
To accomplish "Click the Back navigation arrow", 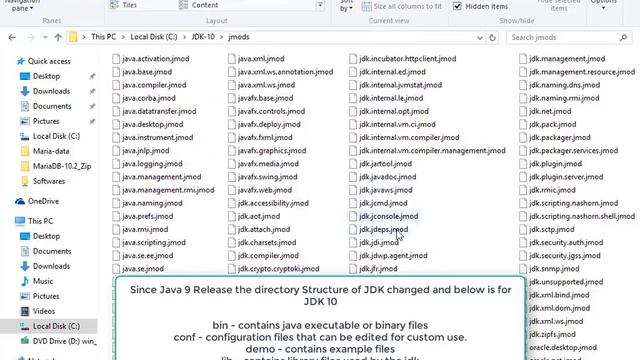I will point(12,38).
